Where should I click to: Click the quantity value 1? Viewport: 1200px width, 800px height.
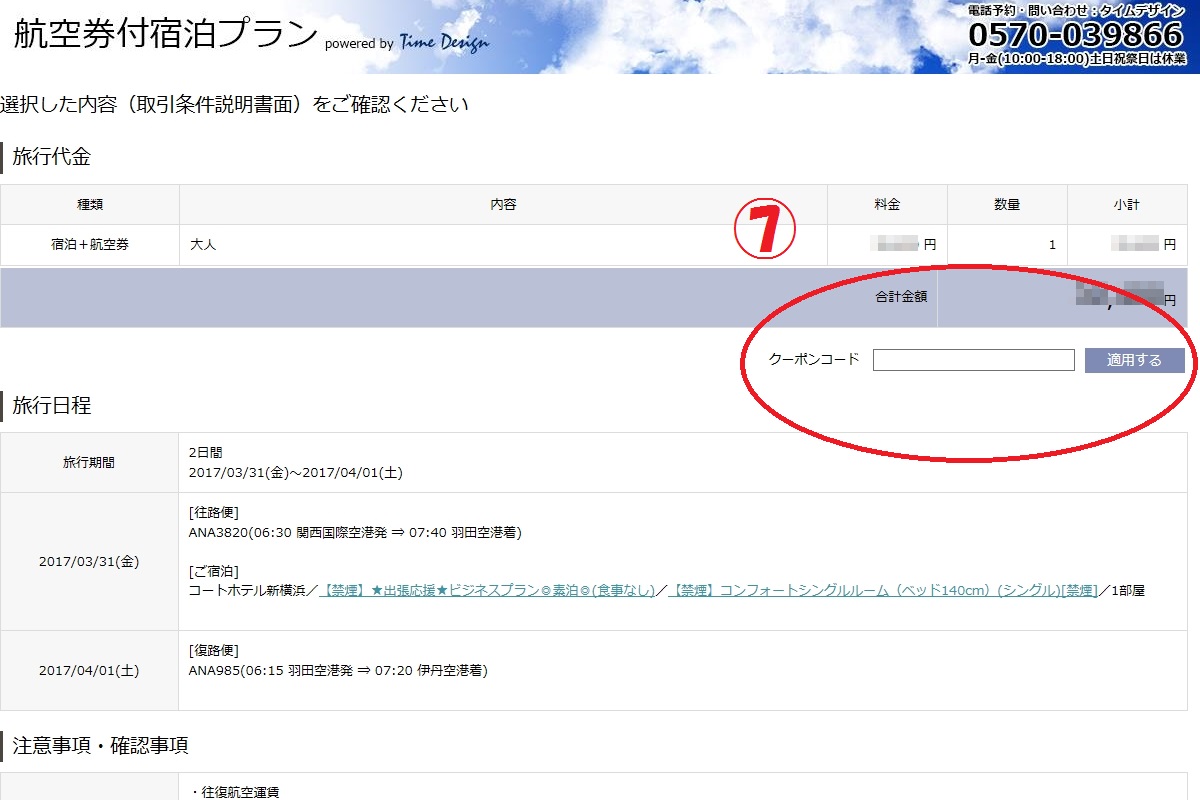coord(1051,245)
